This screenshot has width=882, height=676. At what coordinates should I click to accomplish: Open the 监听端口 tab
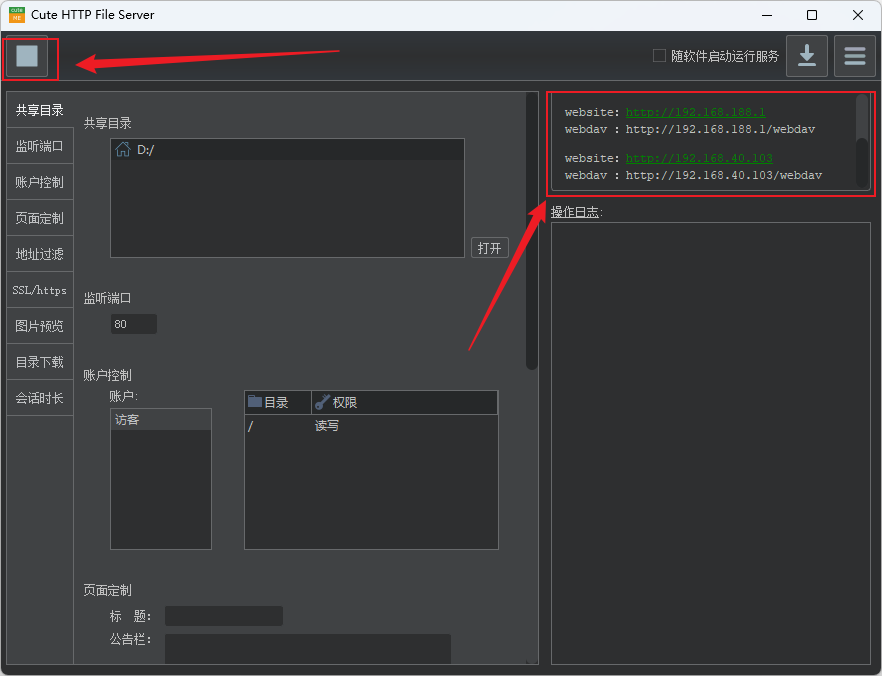pyautogui.click(x=40, y=146)
